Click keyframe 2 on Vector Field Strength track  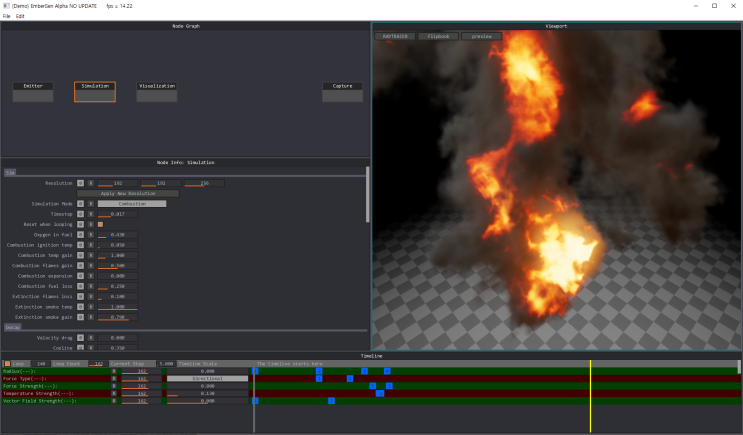pyautogui.click(x=331, y=401)
